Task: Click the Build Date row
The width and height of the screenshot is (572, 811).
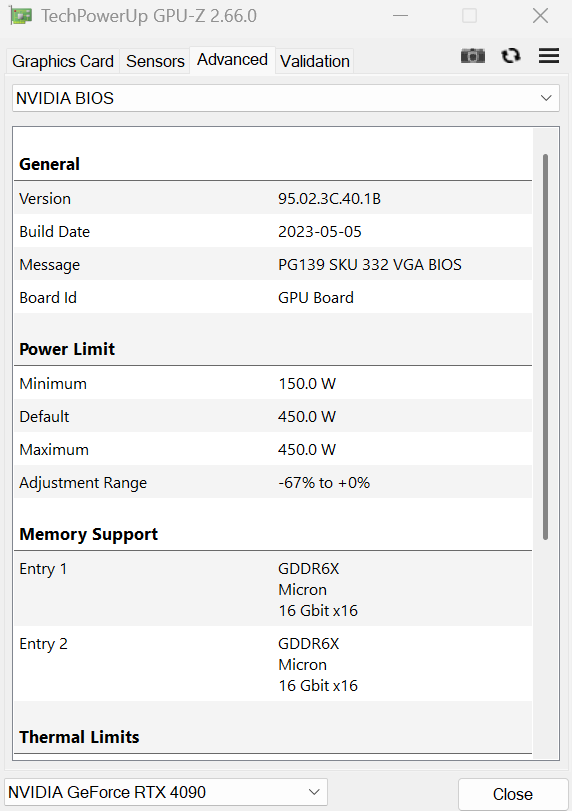Action: [x=273, y=231]
